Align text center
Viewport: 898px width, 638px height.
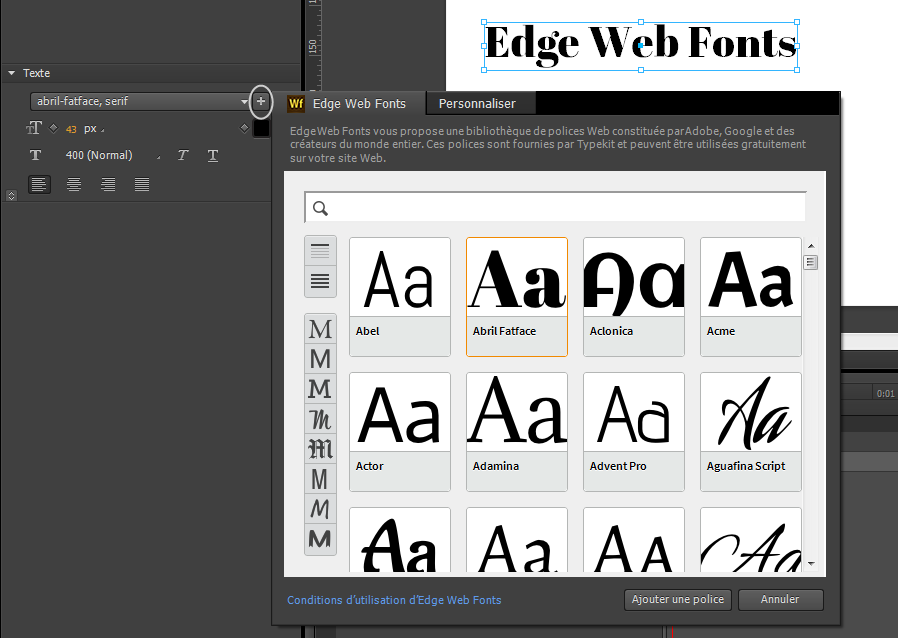click(x=74, y=184)
